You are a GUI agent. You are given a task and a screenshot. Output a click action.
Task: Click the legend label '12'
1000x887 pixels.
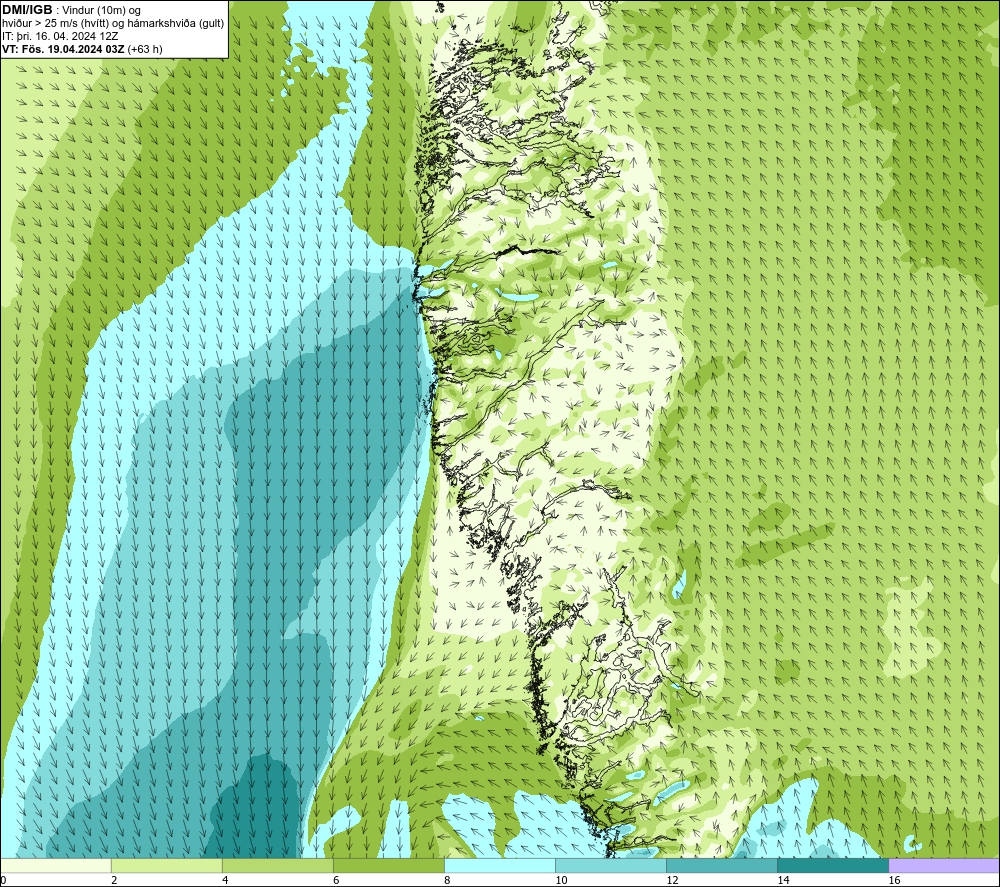(672, 881)
